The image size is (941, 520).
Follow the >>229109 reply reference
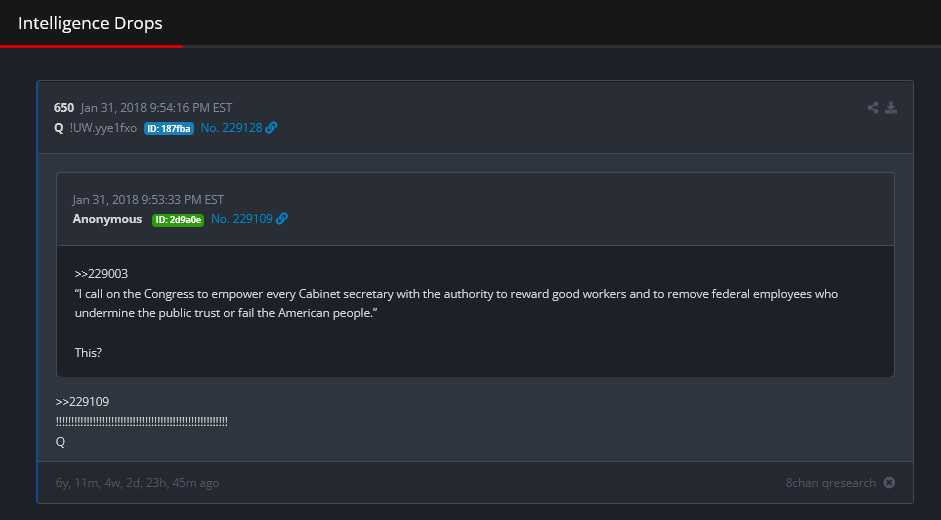[82, 401]
